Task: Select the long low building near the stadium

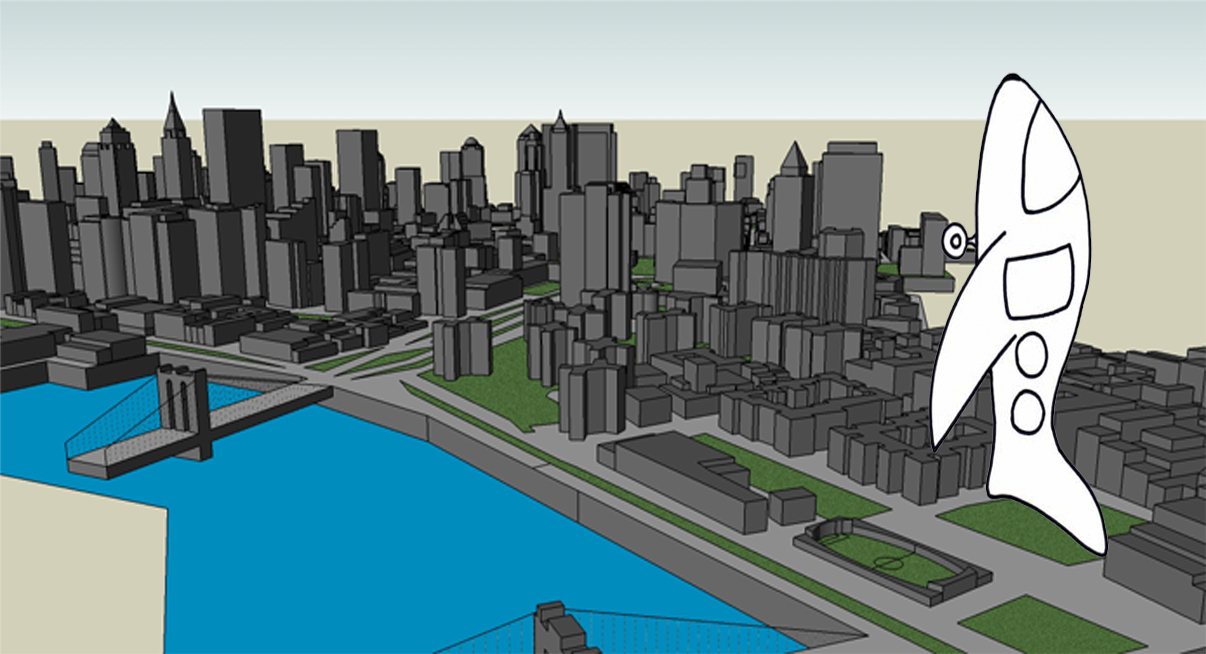Action: [x=688, y=480]
